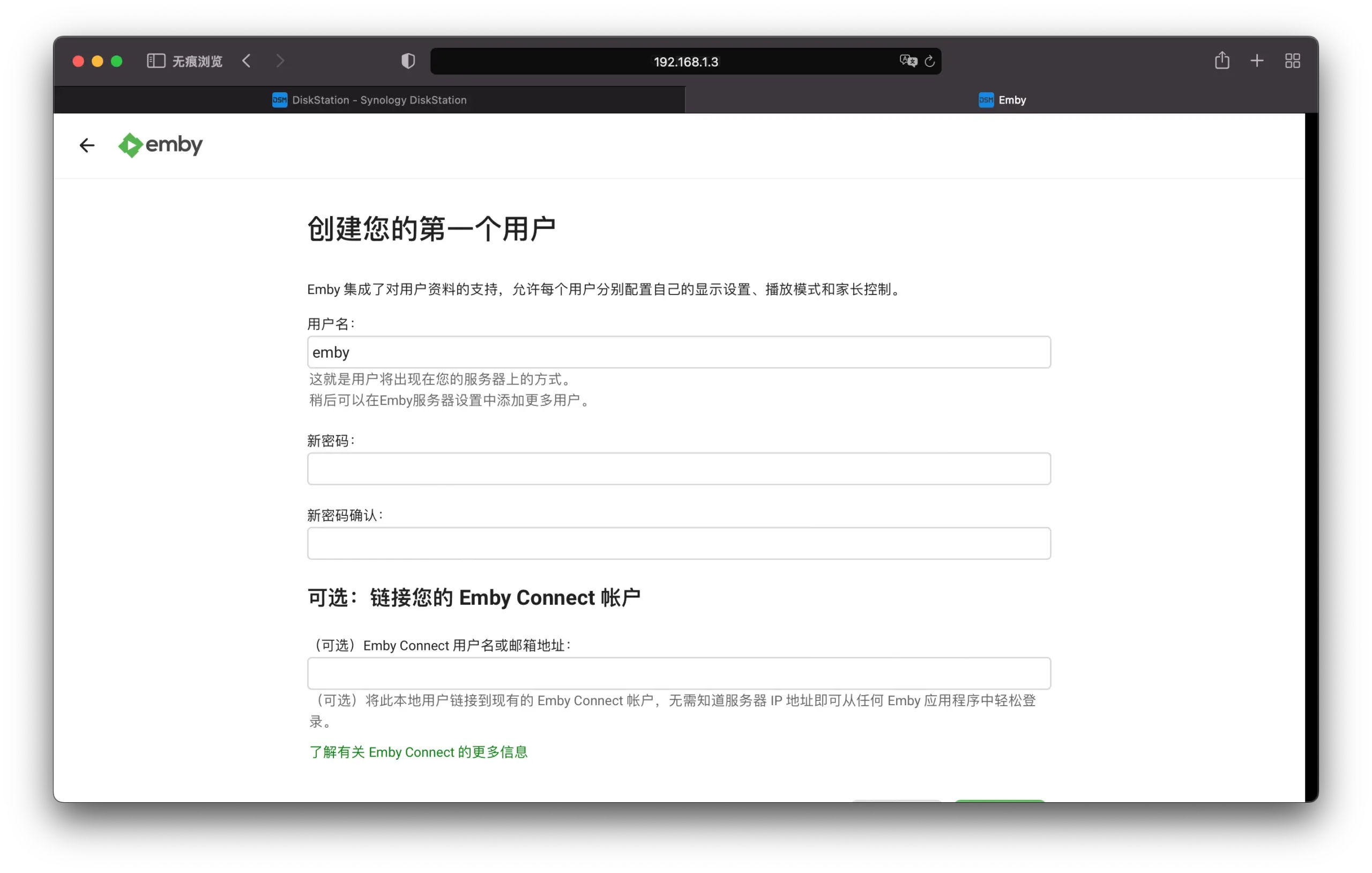
Task: Open 了解有关 Emby Connect 的更多信息 link
Action: pos(418,752)
